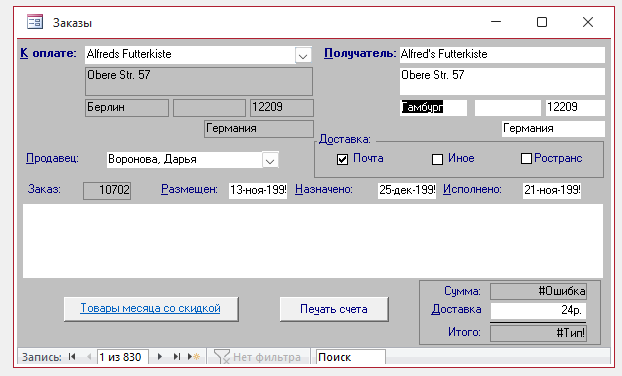Click the empty order details subform area

click(313, 241)
